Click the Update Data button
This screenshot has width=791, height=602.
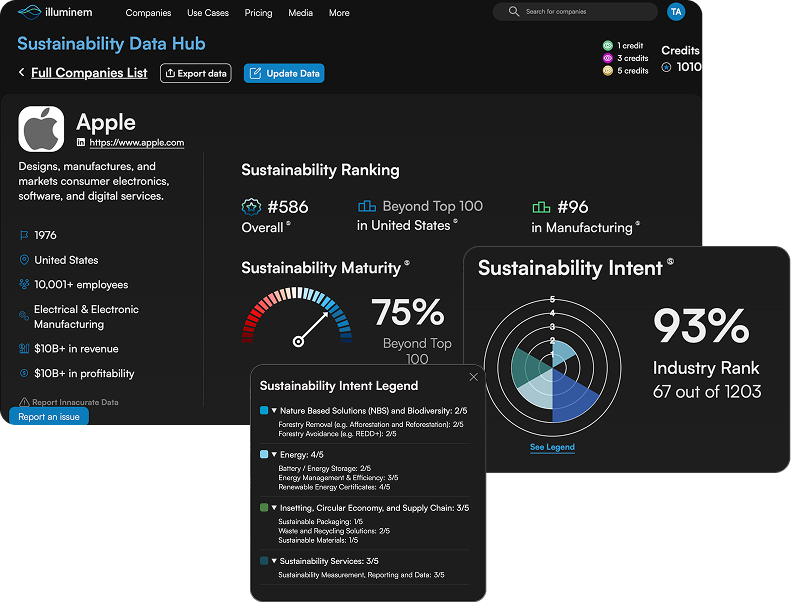(284, 73)
